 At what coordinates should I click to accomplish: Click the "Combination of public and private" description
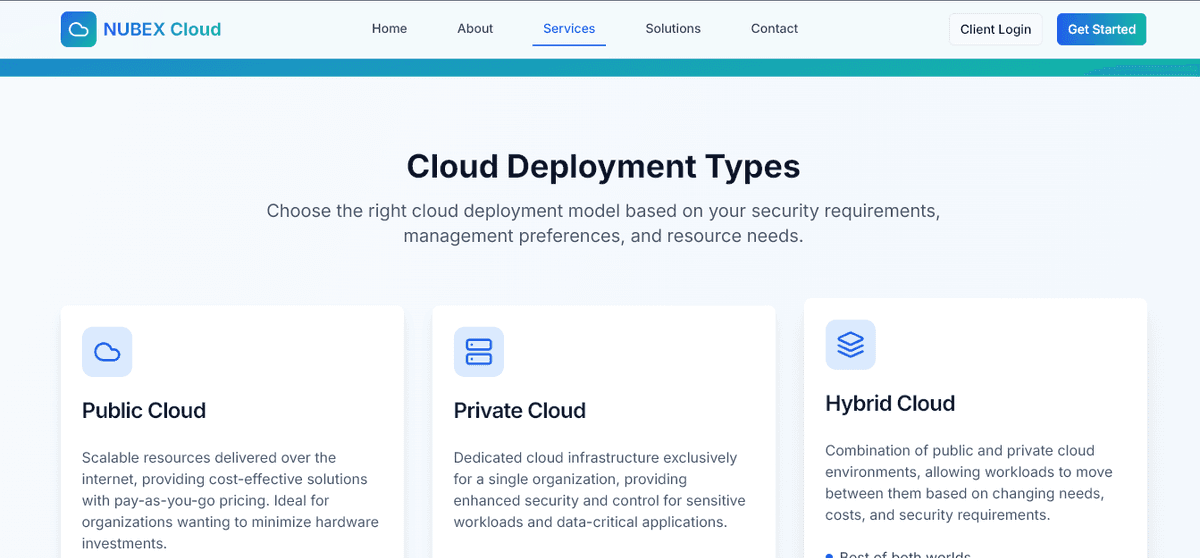pos(969,483)
